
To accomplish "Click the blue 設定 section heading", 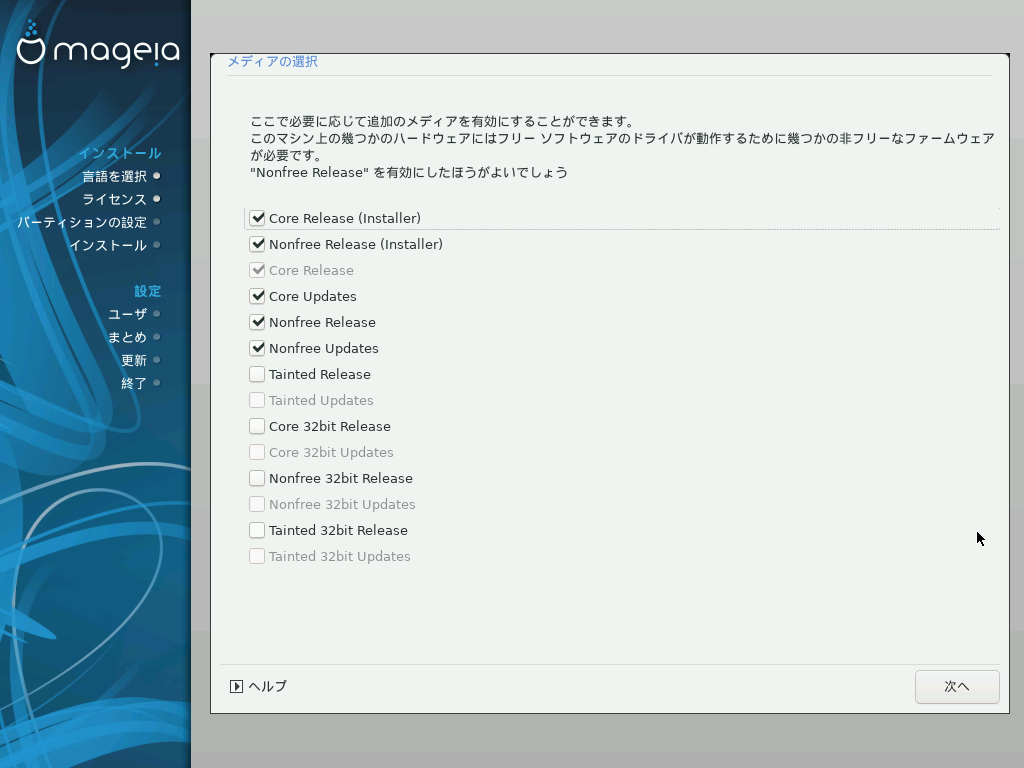I will [x=148, y=291].
